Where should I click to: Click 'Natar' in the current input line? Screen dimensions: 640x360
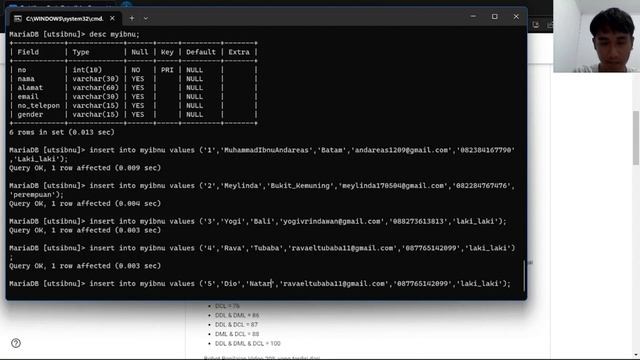pyautogui.click(x=260, y=284)
